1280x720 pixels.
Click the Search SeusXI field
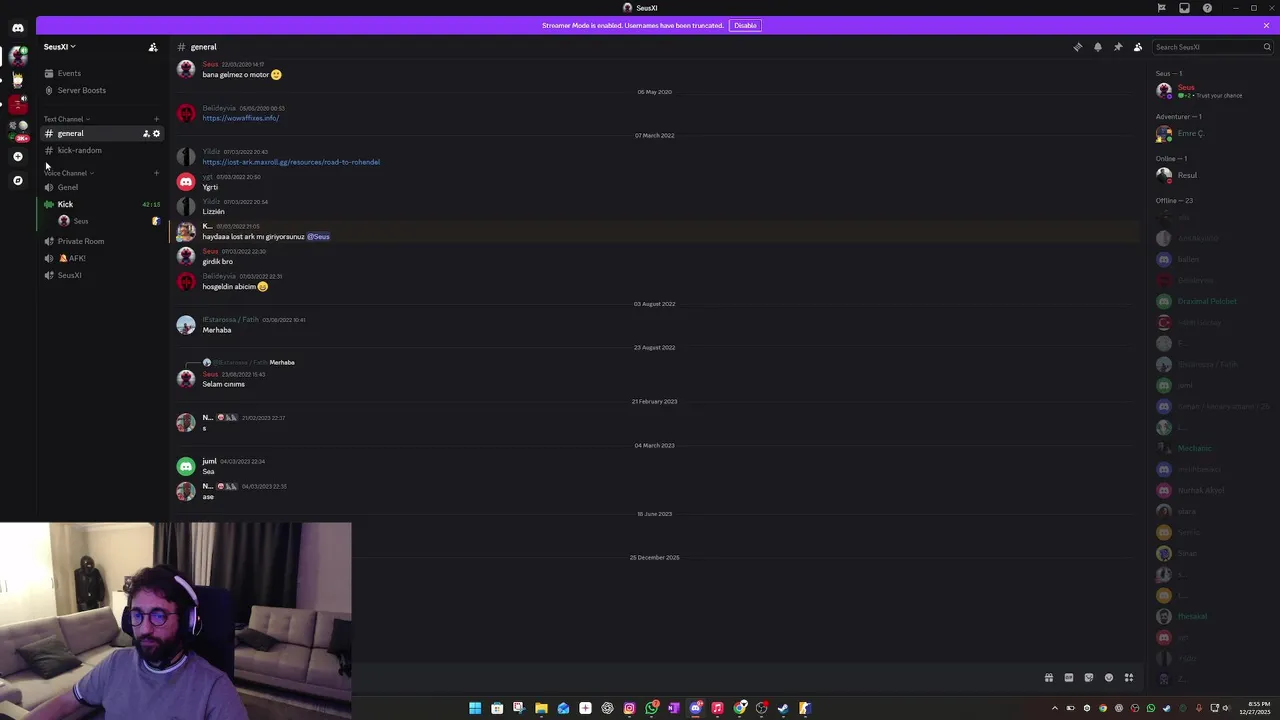point(1212,47)
